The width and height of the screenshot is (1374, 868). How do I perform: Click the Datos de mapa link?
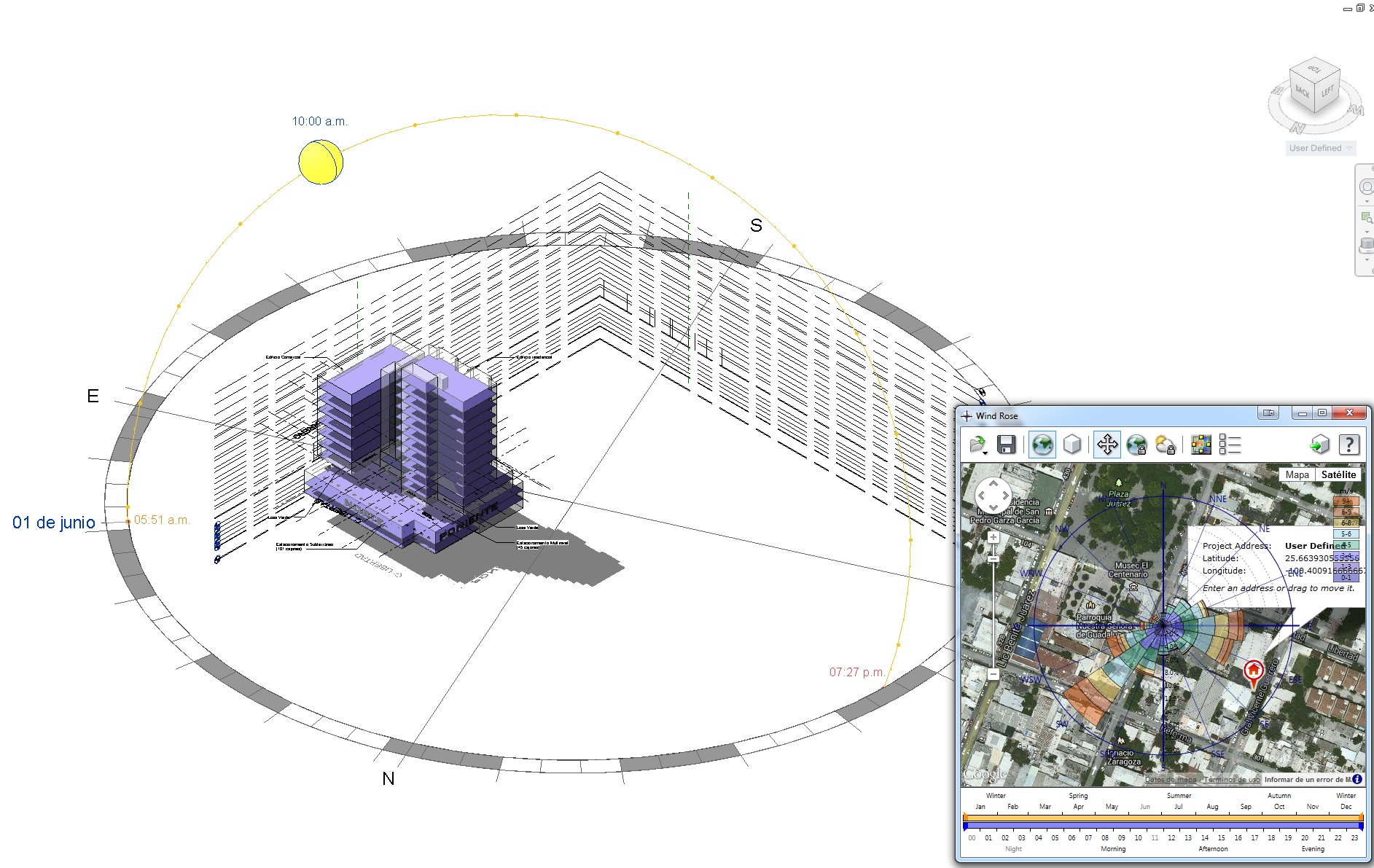1171,779
